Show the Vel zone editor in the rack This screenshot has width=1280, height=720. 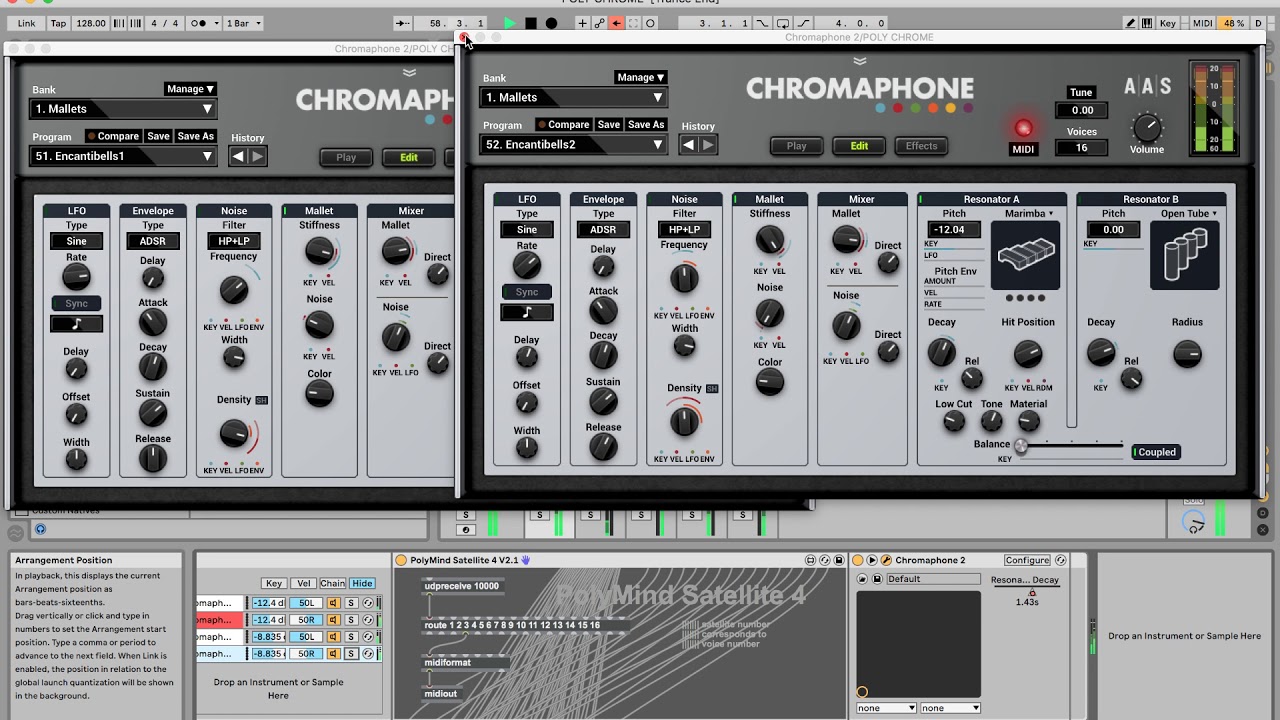303,583
